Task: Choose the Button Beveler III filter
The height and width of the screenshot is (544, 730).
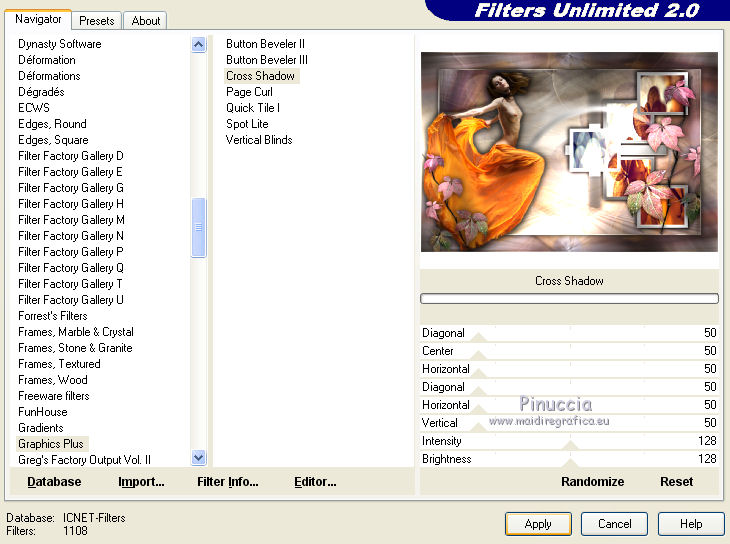Action: point(267,60)
